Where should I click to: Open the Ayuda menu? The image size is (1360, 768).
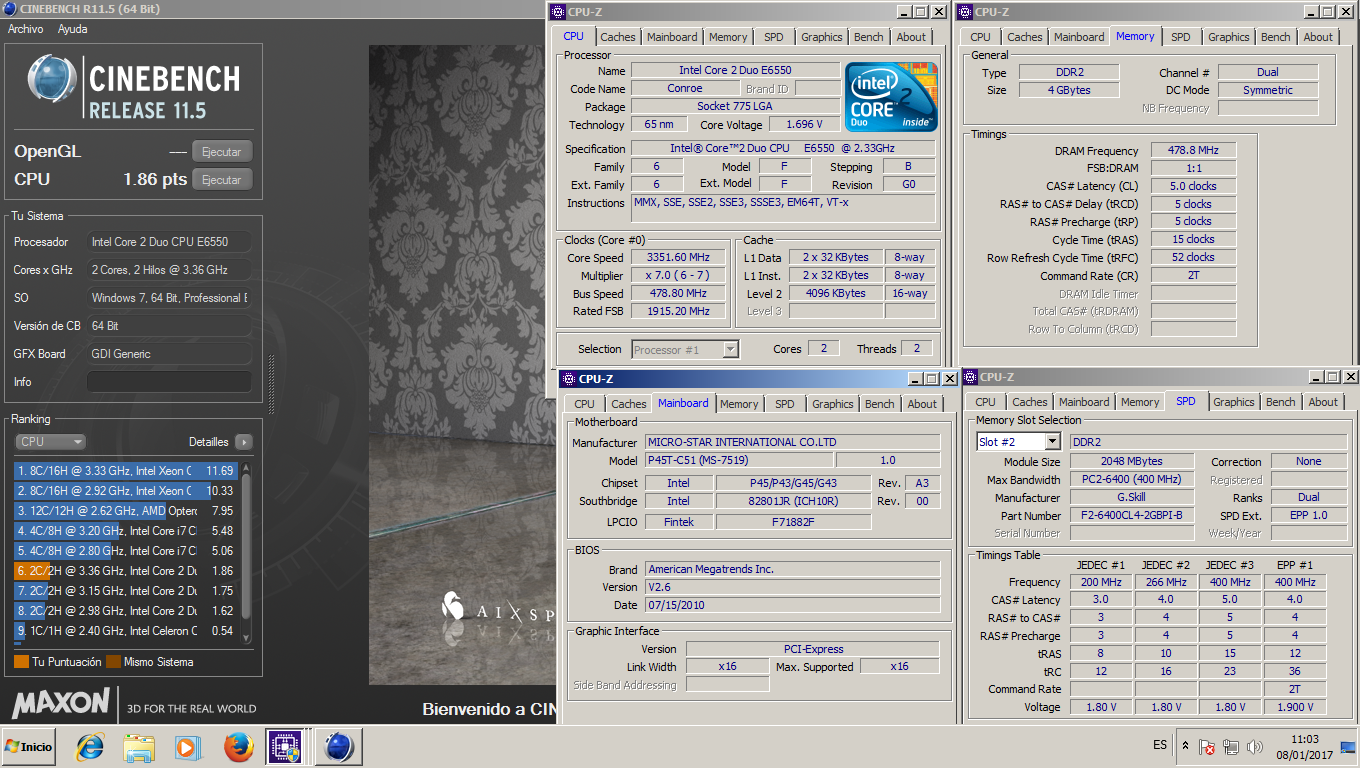pyautogui.click(x=72, y=29)
